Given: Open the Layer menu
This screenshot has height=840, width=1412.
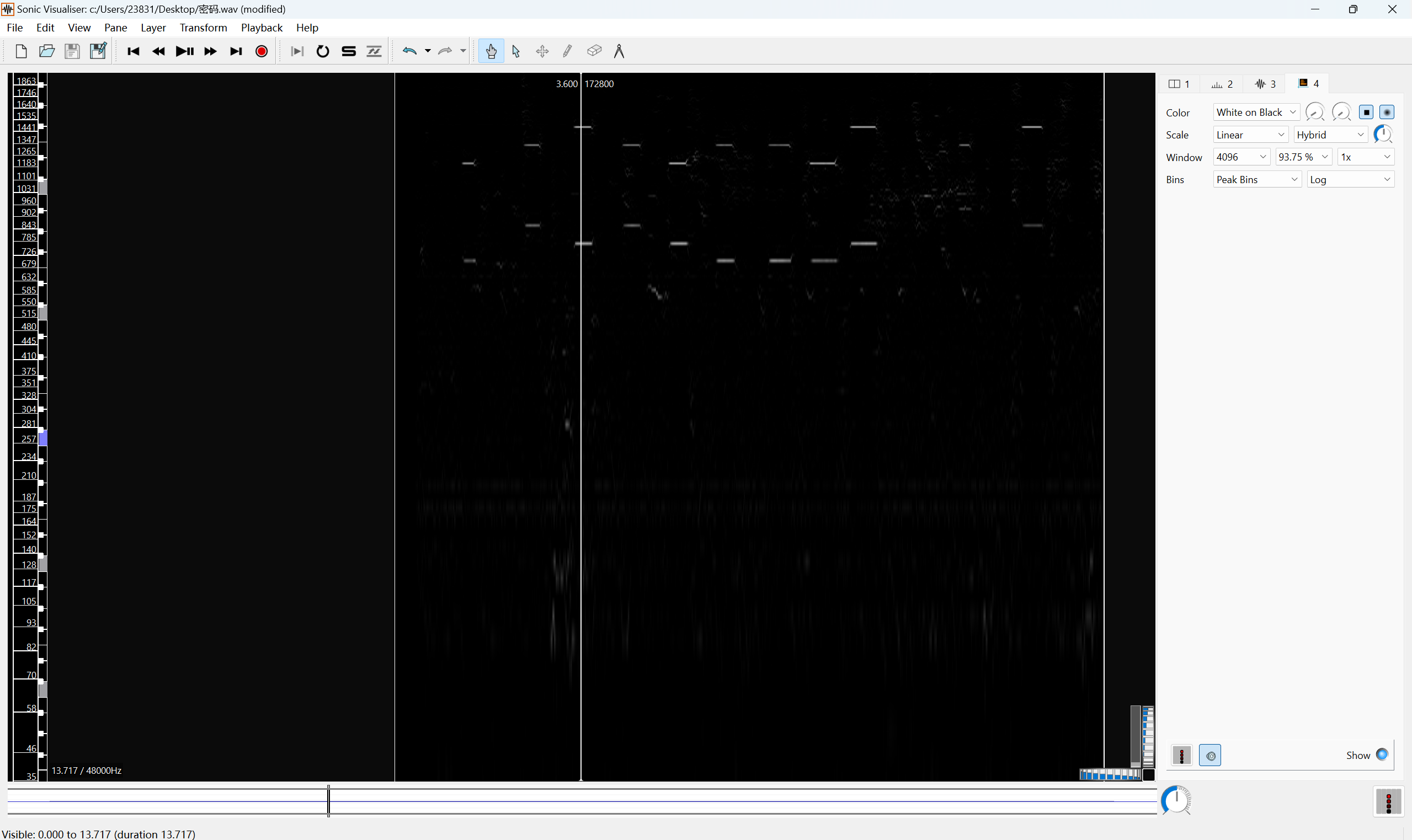Looking at the screenshot, I should tap(153, 28).
